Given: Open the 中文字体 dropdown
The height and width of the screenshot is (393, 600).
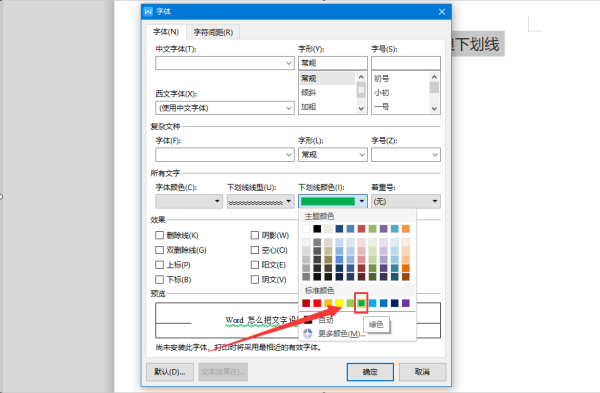Looking at the screenshot, I should pyautogui.click(x=289, y=63).
